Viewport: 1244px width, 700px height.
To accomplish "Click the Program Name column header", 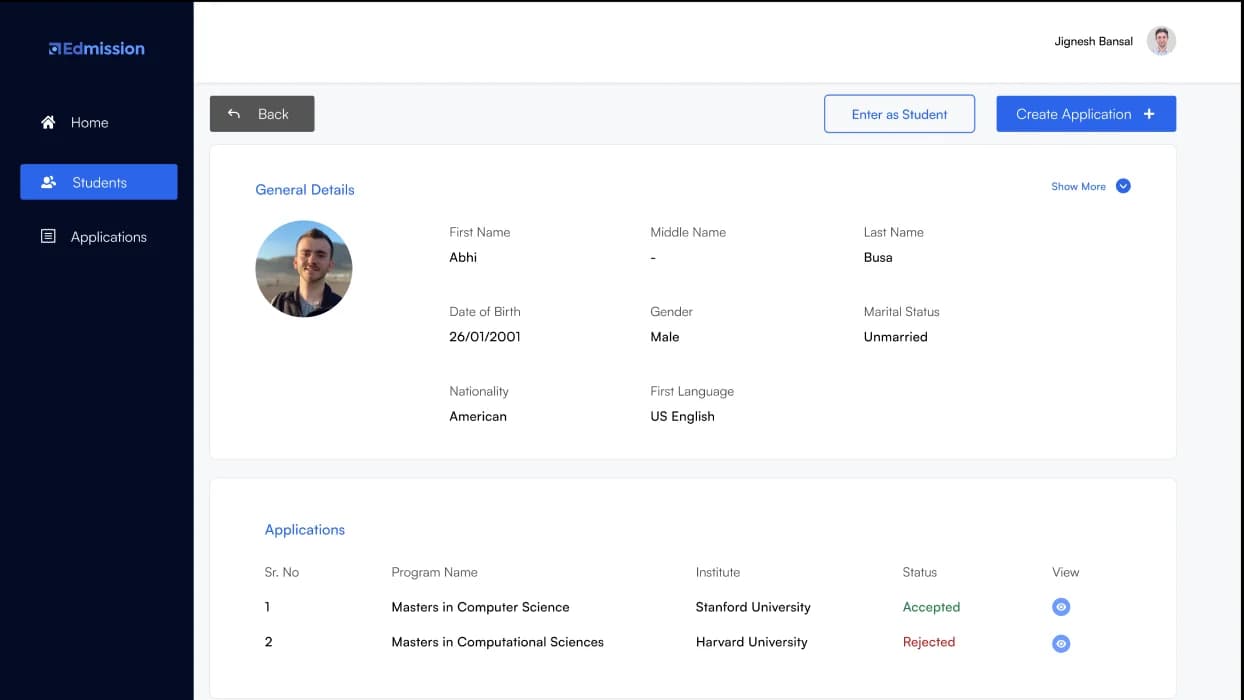I will 434,572.
